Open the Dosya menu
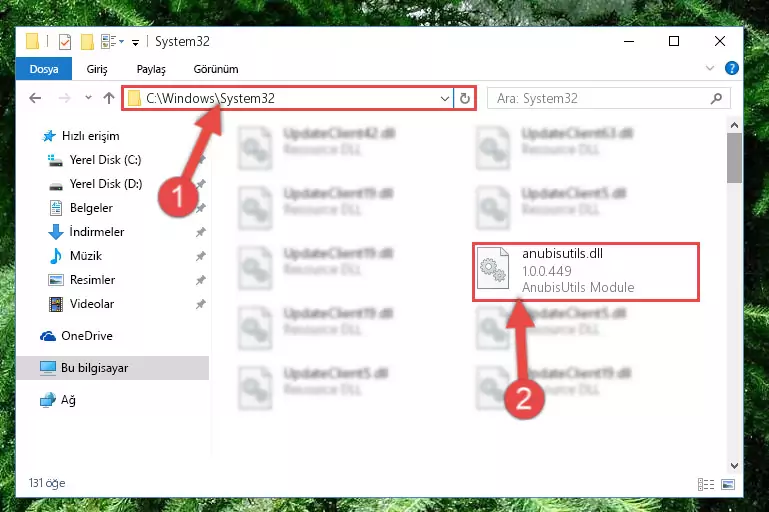The height and width of the screenshot is (512, 769). pyautogui.click(x=44, y=69)
